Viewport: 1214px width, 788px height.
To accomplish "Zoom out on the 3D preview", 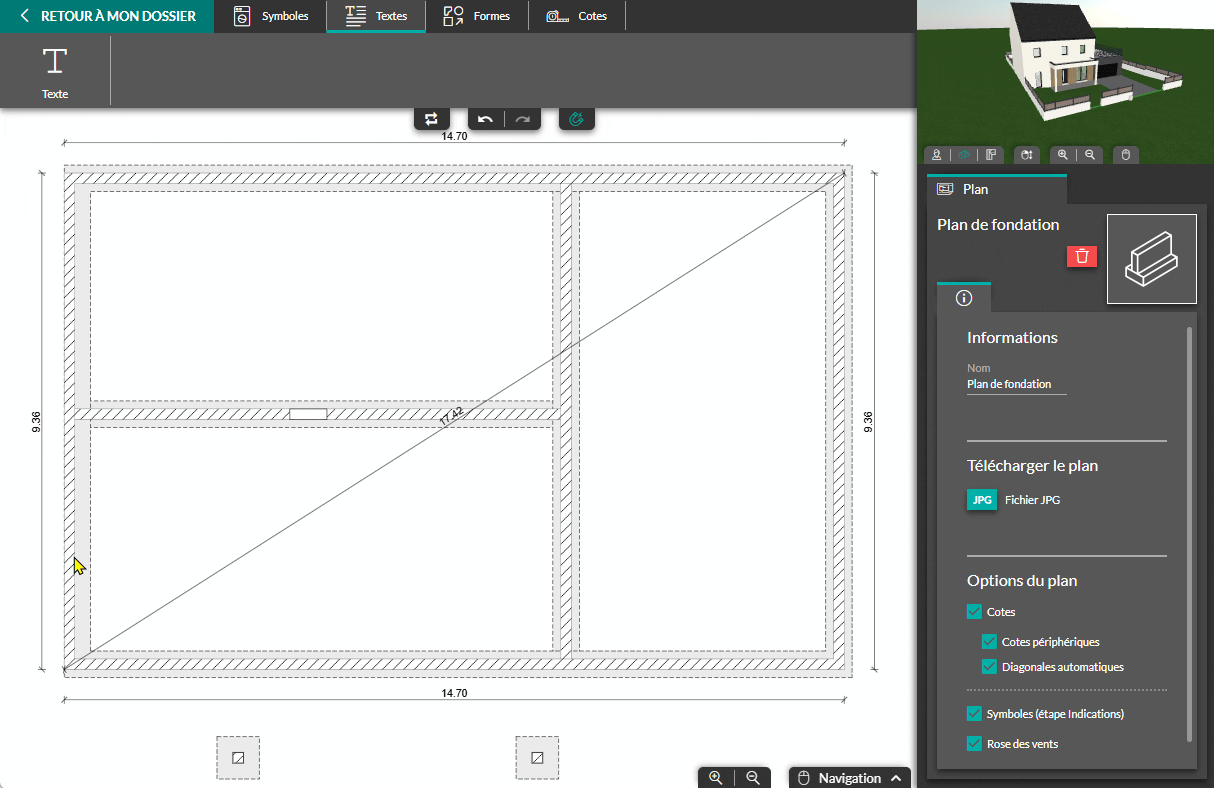I will [1090, 155].
